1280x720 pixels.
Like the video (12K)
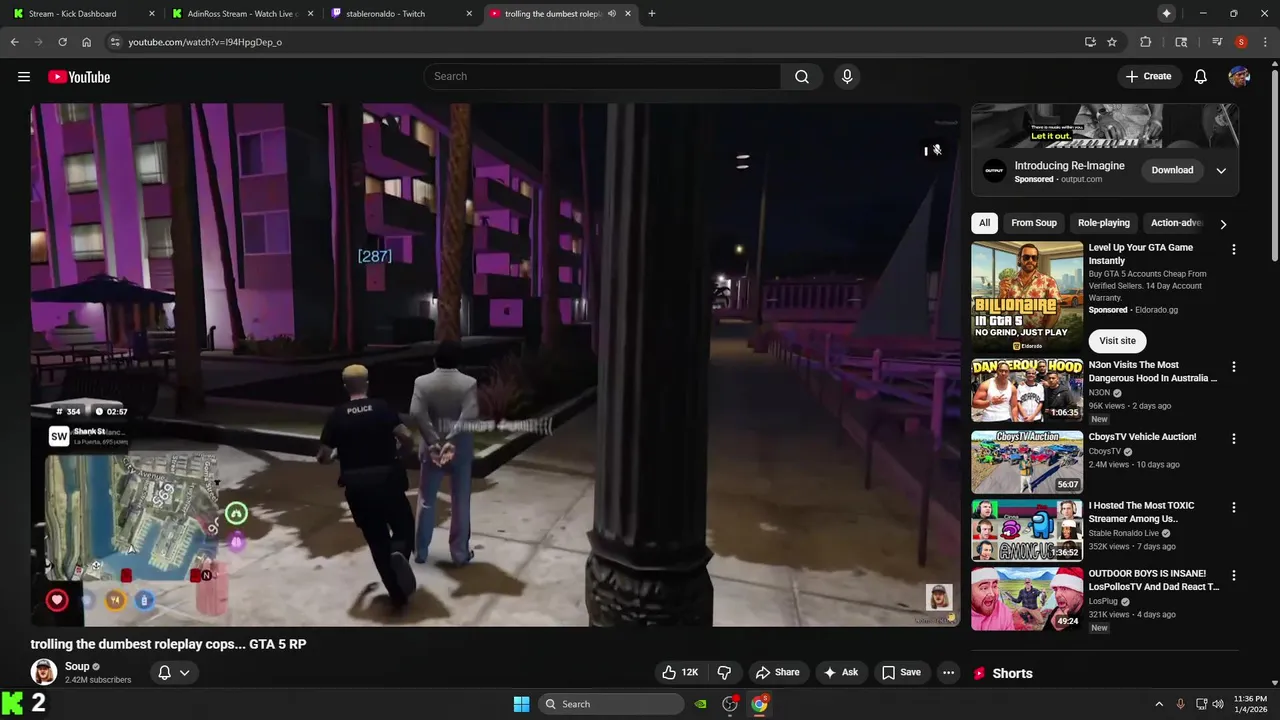[680, 672]
